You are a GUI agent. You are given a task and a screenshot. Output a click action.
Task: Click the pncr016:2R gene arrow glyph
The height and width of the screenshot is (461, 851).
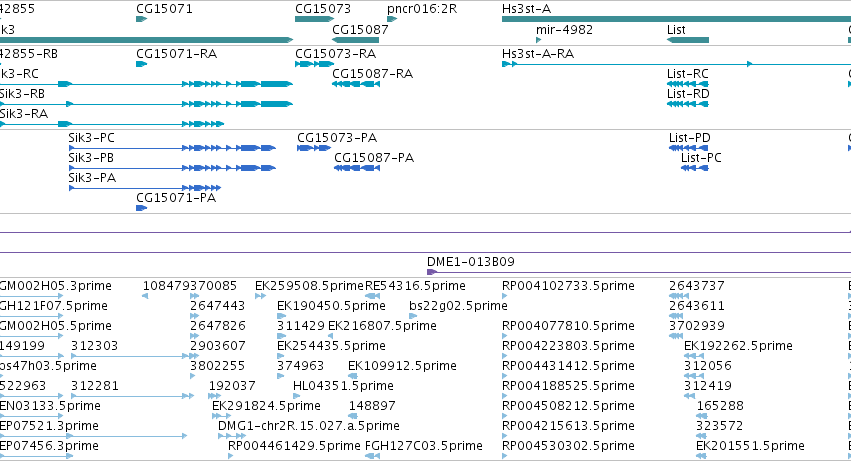(392, 19)
